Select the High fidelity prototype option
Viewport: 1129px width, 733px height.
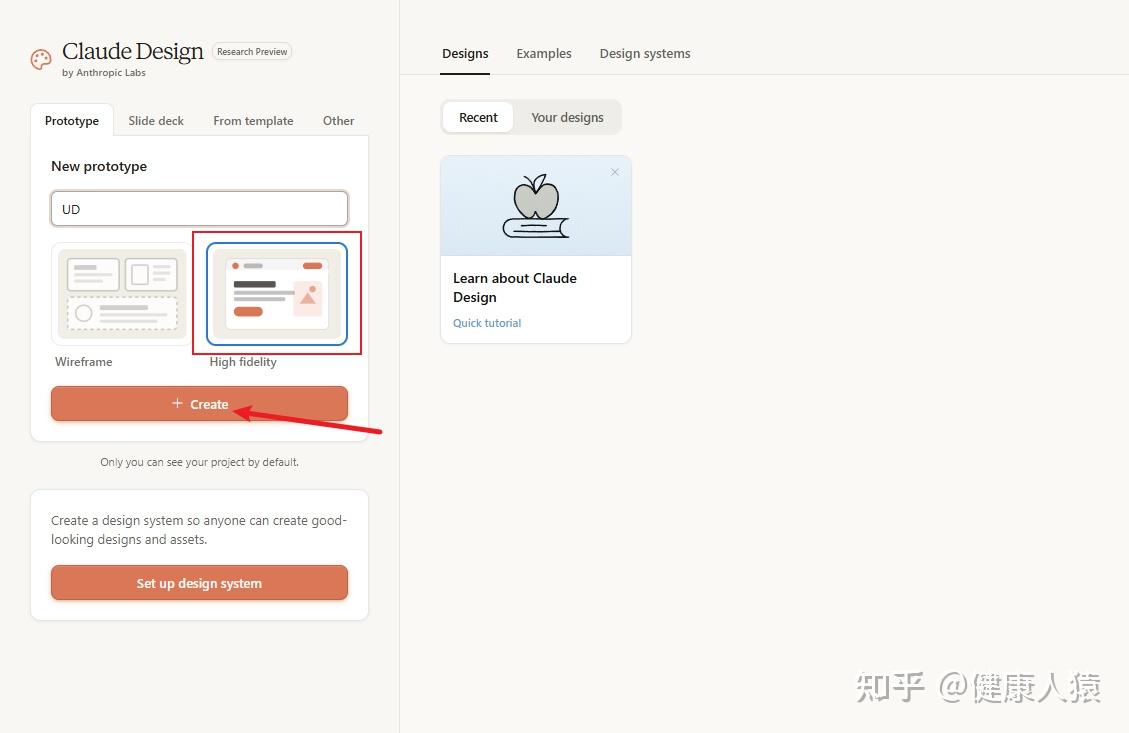point(277,294)
